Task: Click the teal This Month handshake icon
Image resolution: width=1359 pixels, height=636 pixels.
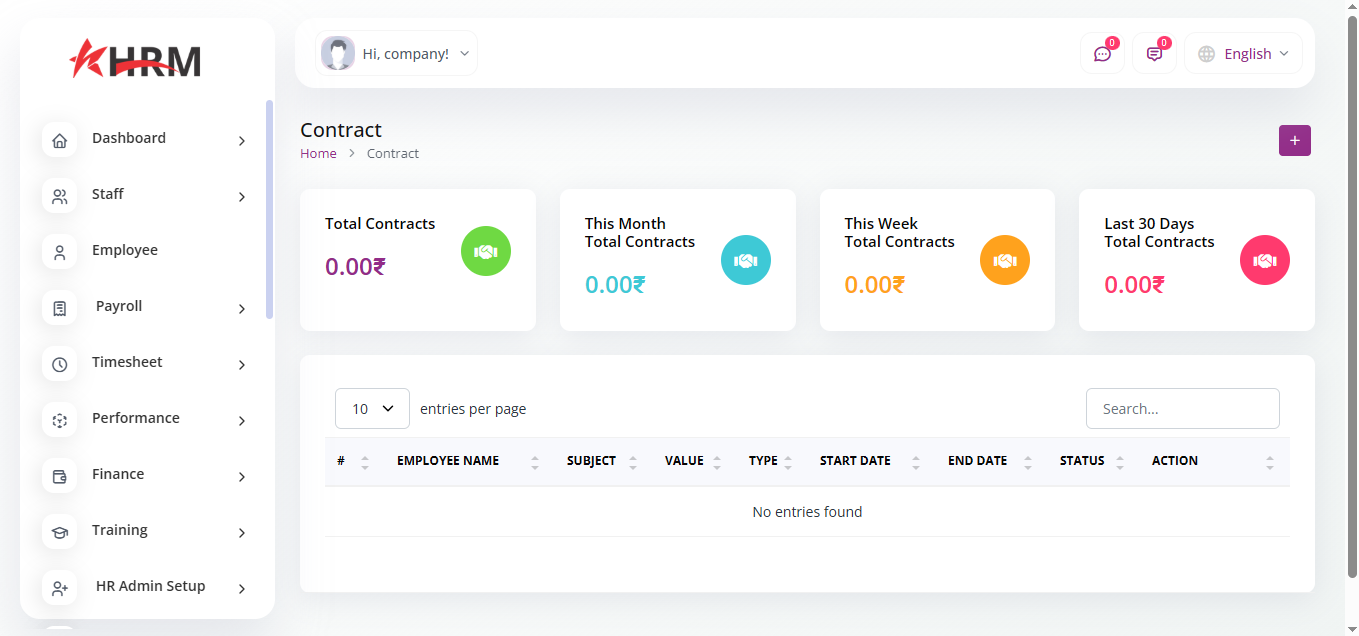Action: (745, 260)
